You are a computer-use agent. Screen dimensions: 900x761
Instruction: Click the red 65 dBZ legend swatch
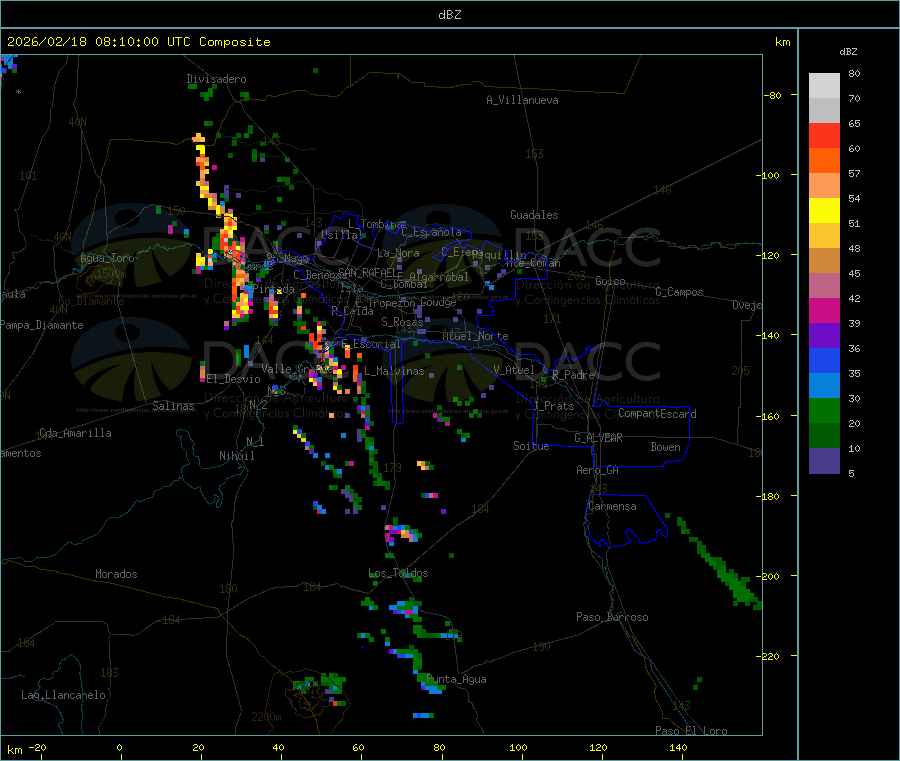click(x=824, y=136)
